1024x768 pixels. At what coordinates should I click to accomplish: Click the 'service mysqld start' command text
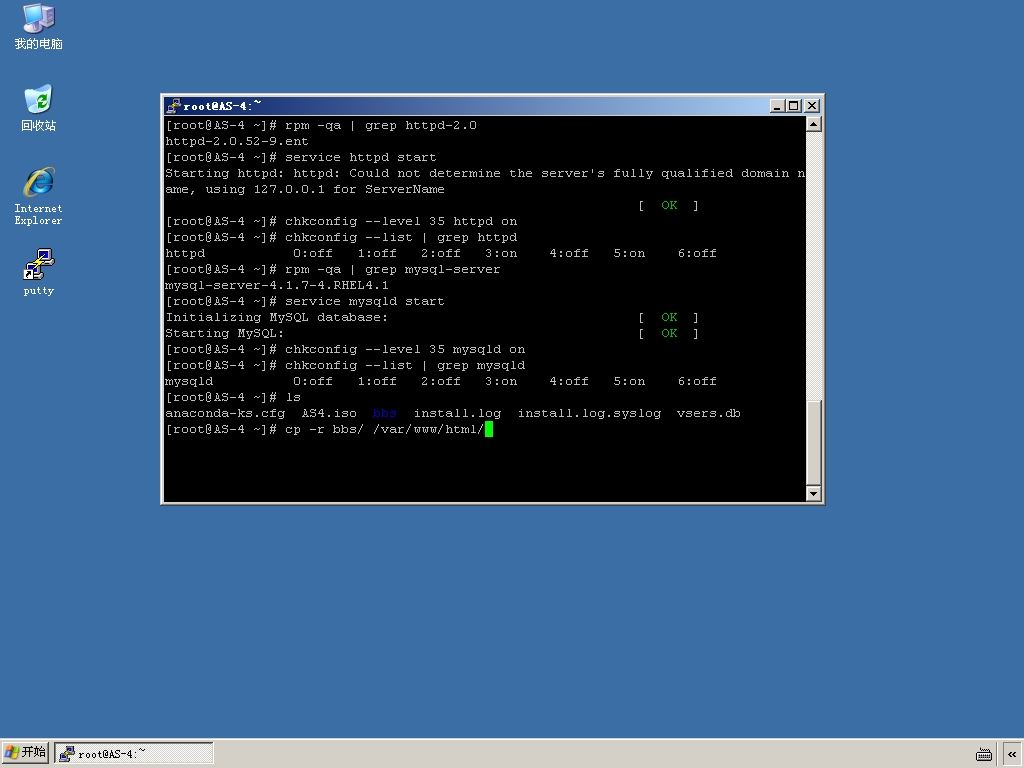(364, 301)
